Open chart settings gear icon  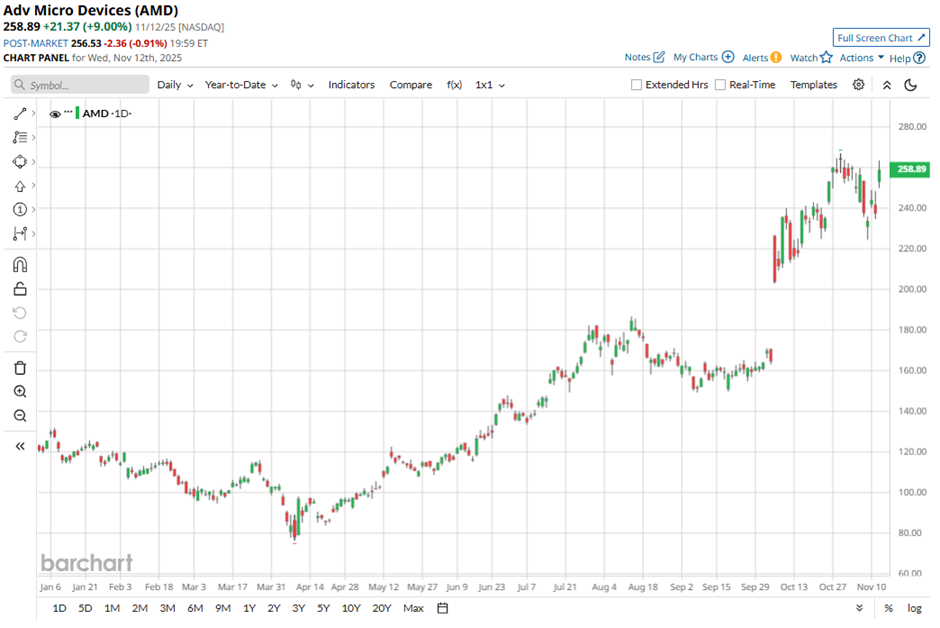coord(858,84)
